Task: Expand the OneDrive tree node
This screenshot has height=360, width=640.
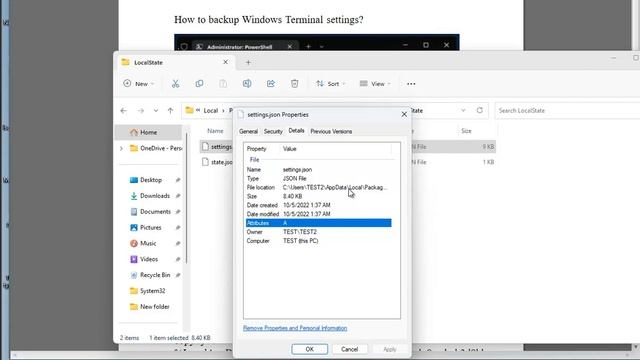Action: 121,149
